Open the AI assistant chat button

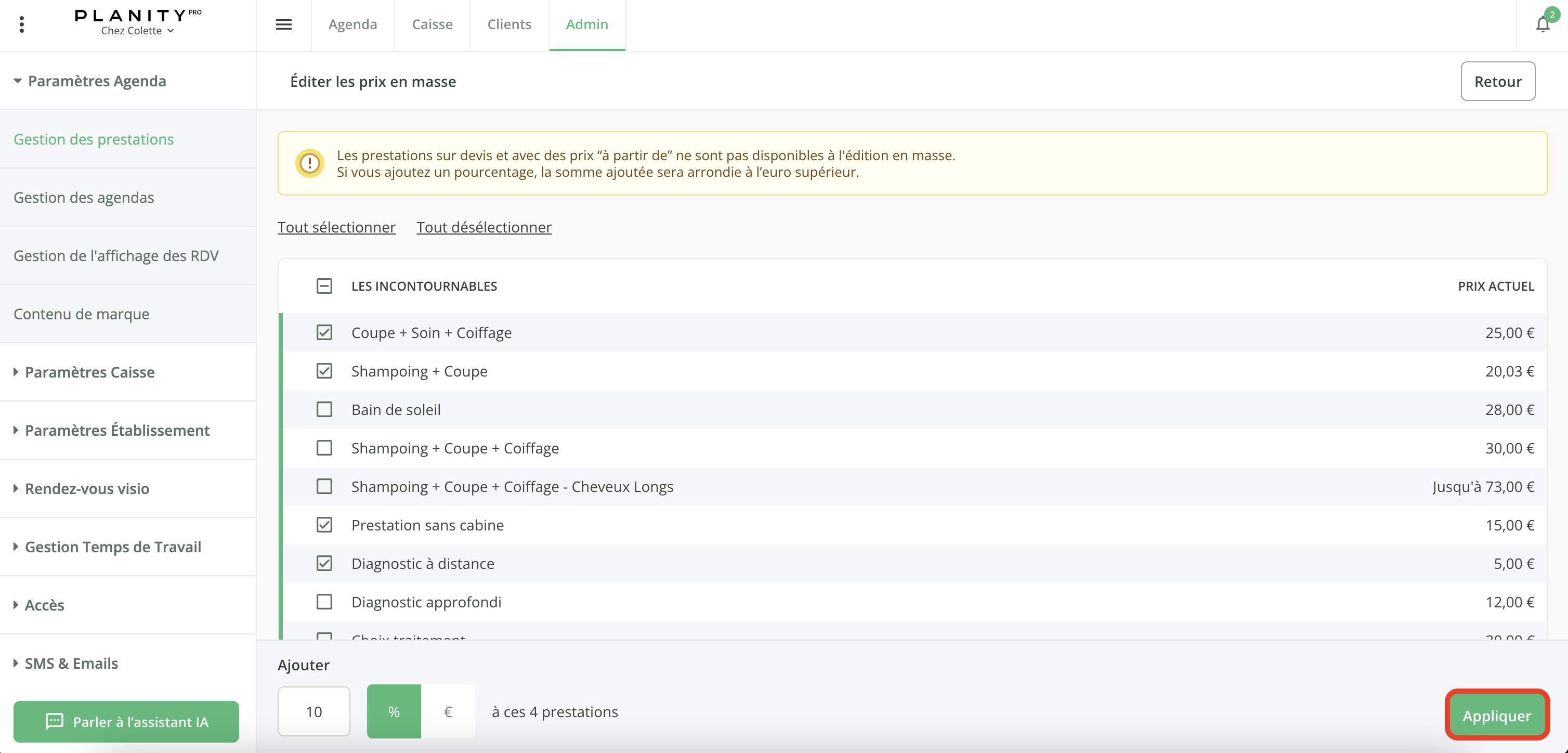pyautogui.click(x=126, y=721)
